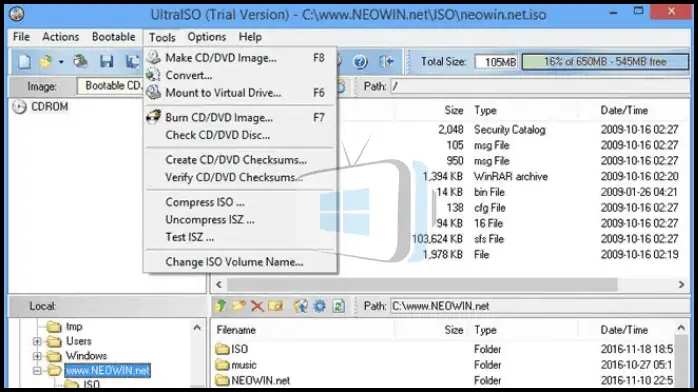This screenshot has height=392, width=698.
Task: Select Verify CD/DVD Checksums... entry
Action: tap(240, 177)
